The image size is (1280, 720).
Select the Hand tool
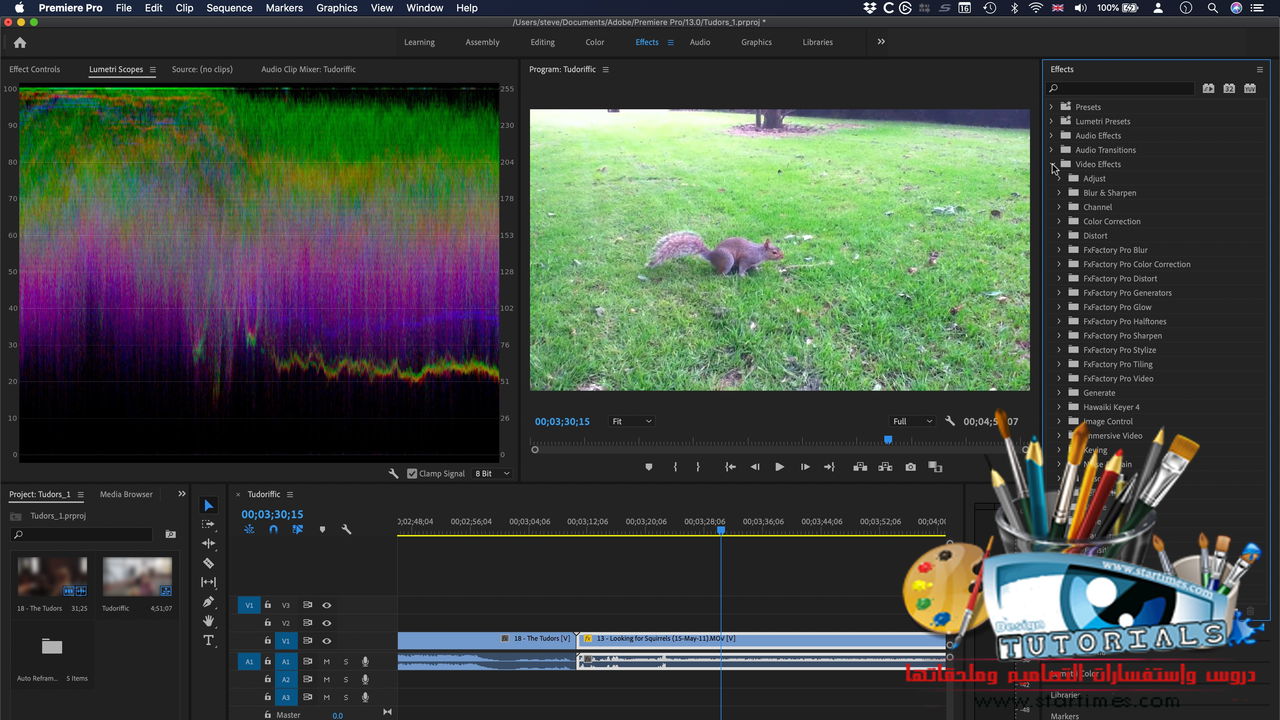pyautogui.click(x=208, y=621)
